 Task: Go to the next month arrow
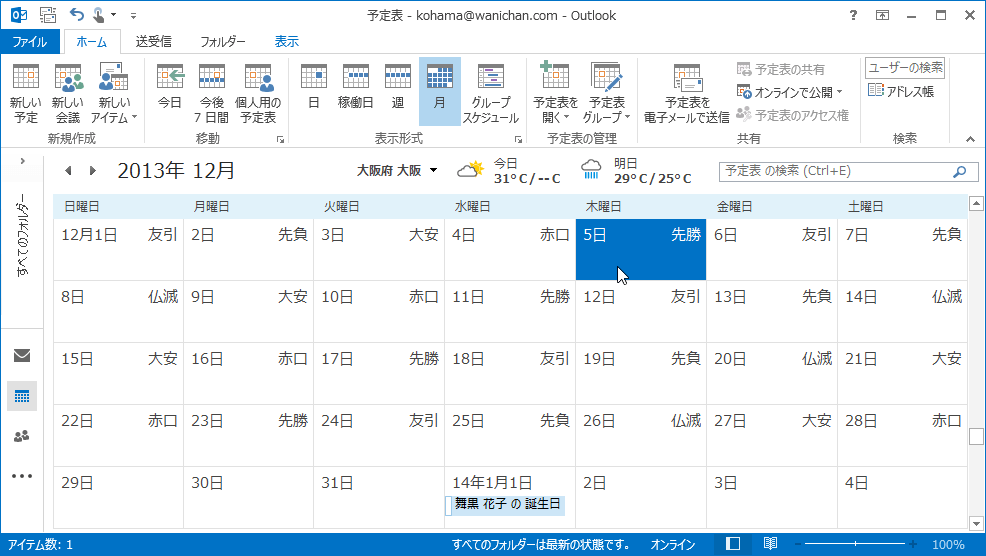click(x=92, y=170)
